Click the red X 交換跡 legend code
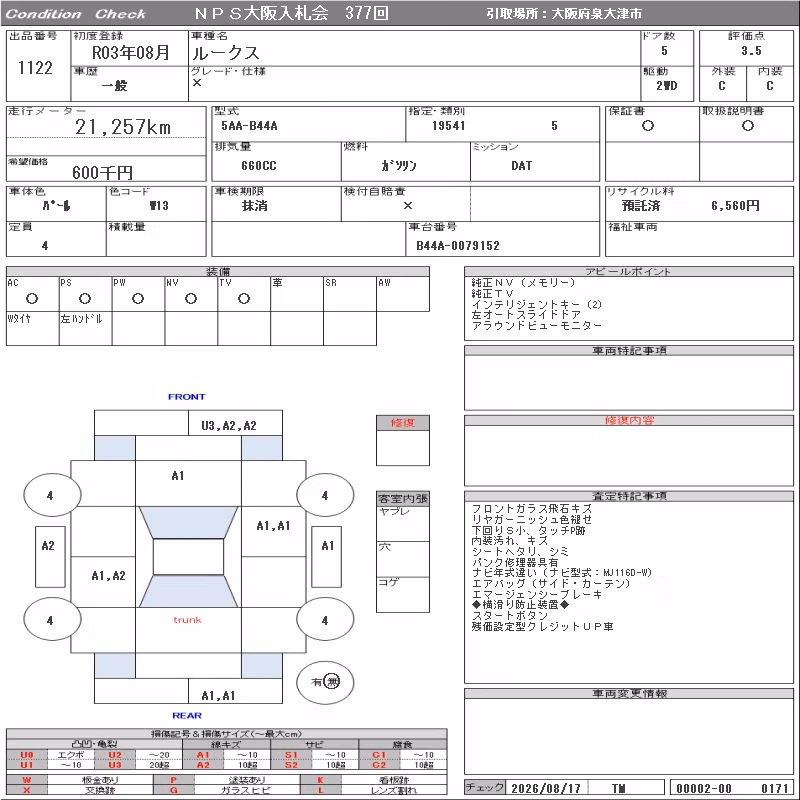800x800 pixels. [x=27, y=790]
